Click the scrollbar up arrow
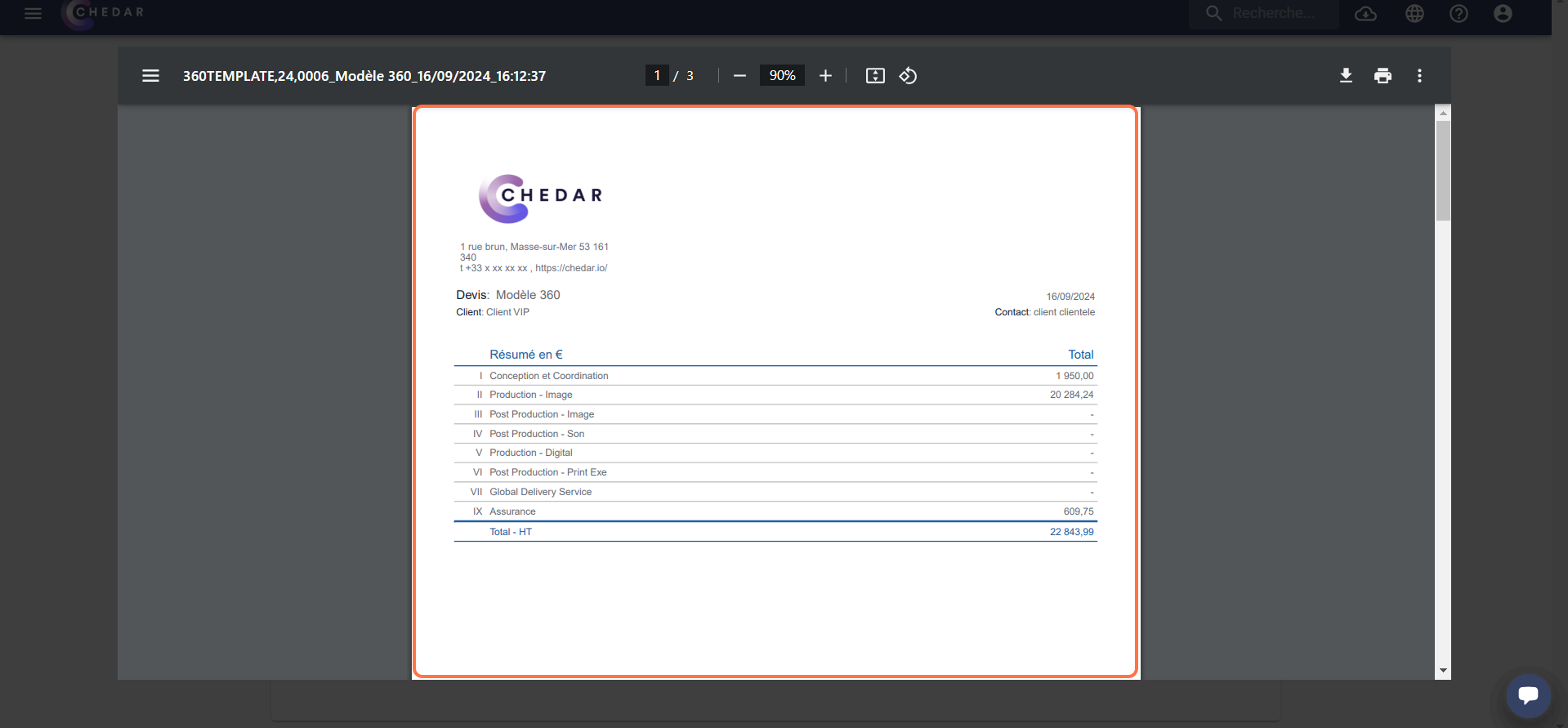This screenshot has height=728, width=1568. pos(1443,113)
